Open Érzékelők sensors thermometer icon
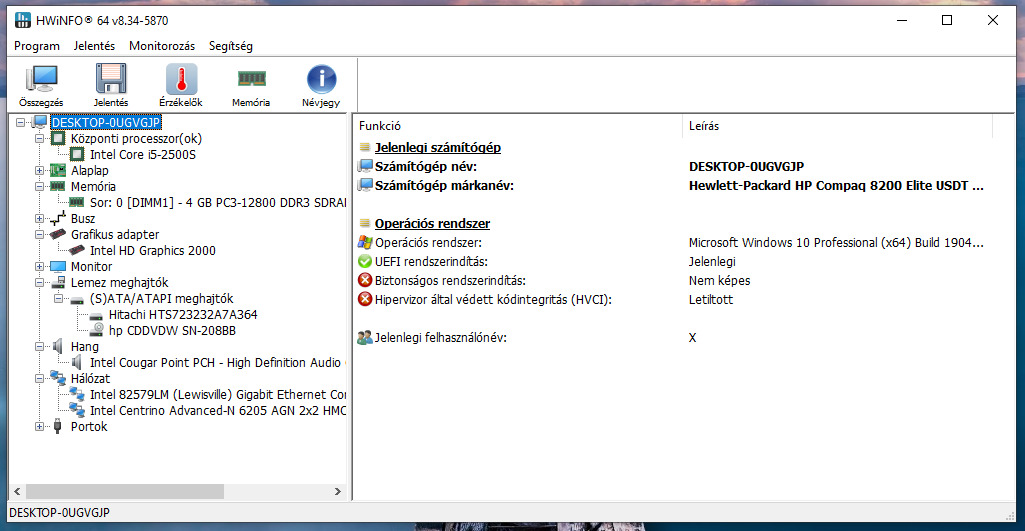The width and height of the screenshot is (1025, 531). click(181, 79)
